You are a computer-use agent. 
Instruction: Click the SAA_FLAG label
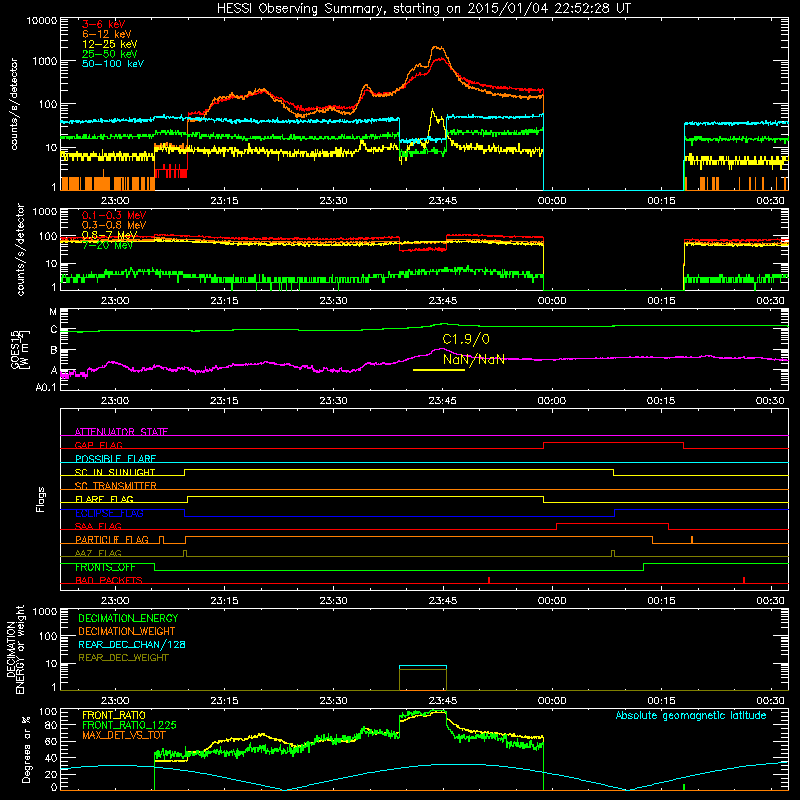[98, 526]
